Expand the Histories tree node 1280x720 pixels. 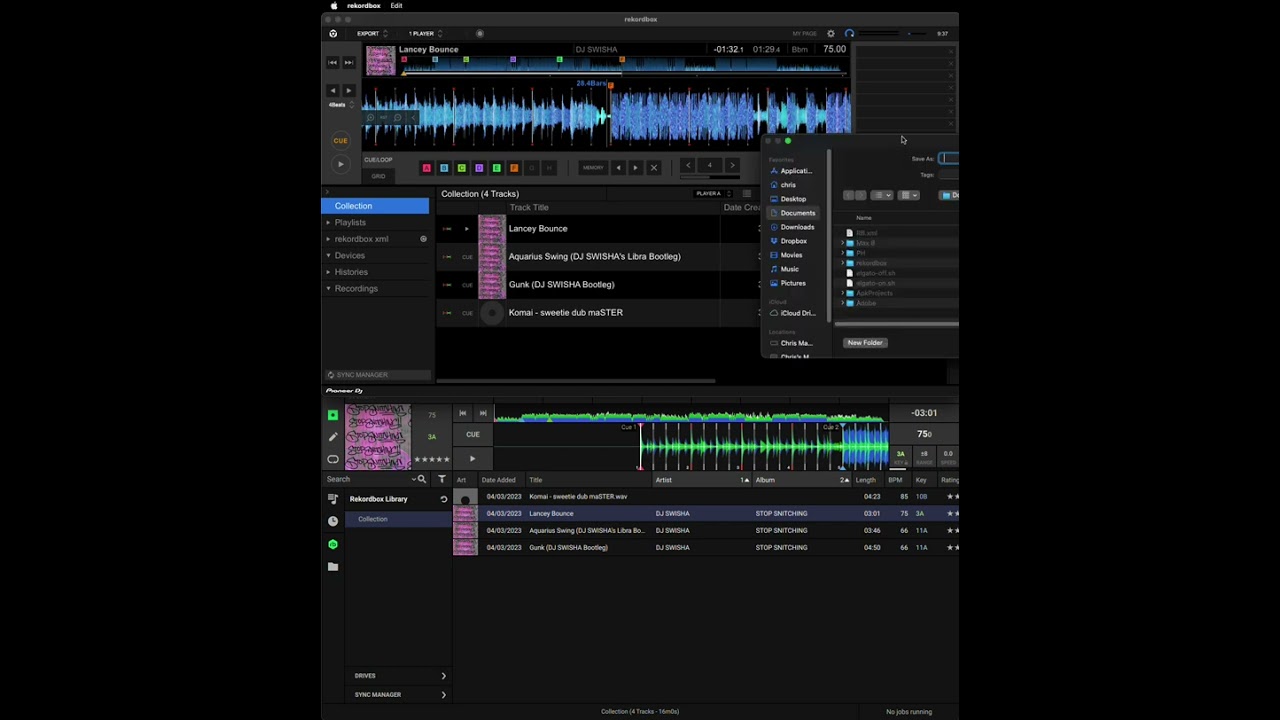point(328,272)
